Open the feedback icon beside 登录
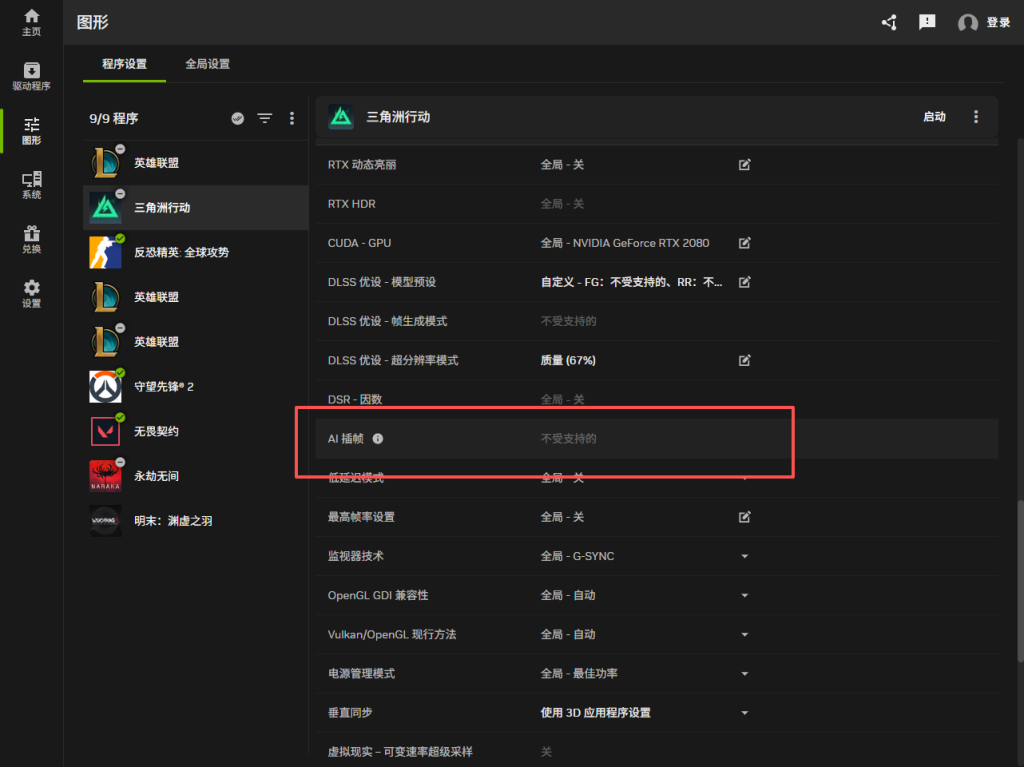 coord(927,22)
